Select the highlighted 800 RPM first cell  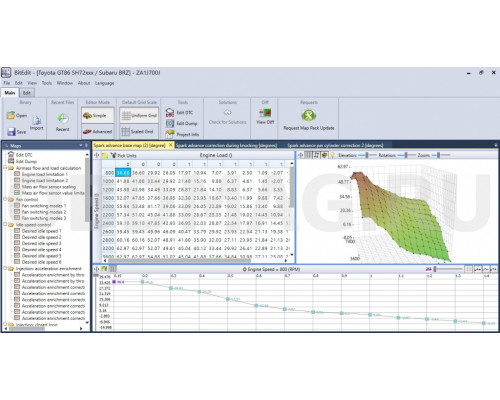pyautogui.click(x=123, y=173)
